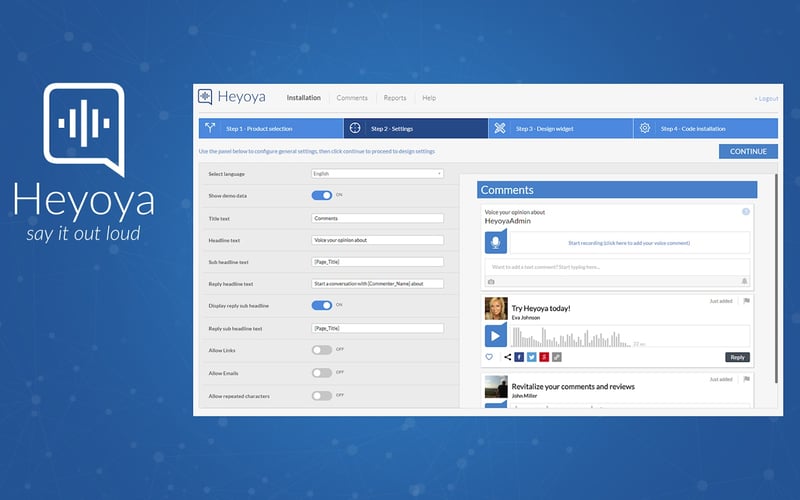Copy link using the gray link icon
The height and width of the screenshot is (500, 800).
click(557, 357)
